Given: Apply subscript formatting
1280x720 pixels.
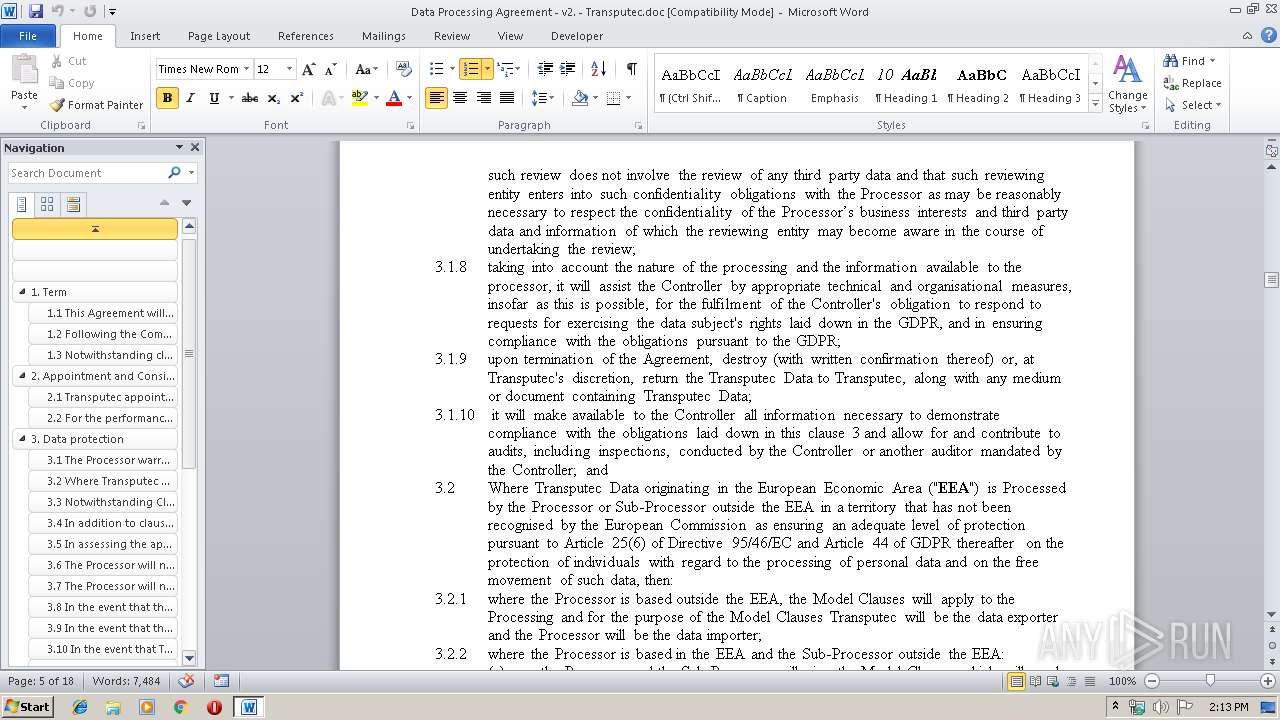Looking at the screenshot, I should [x=274, y=98].
